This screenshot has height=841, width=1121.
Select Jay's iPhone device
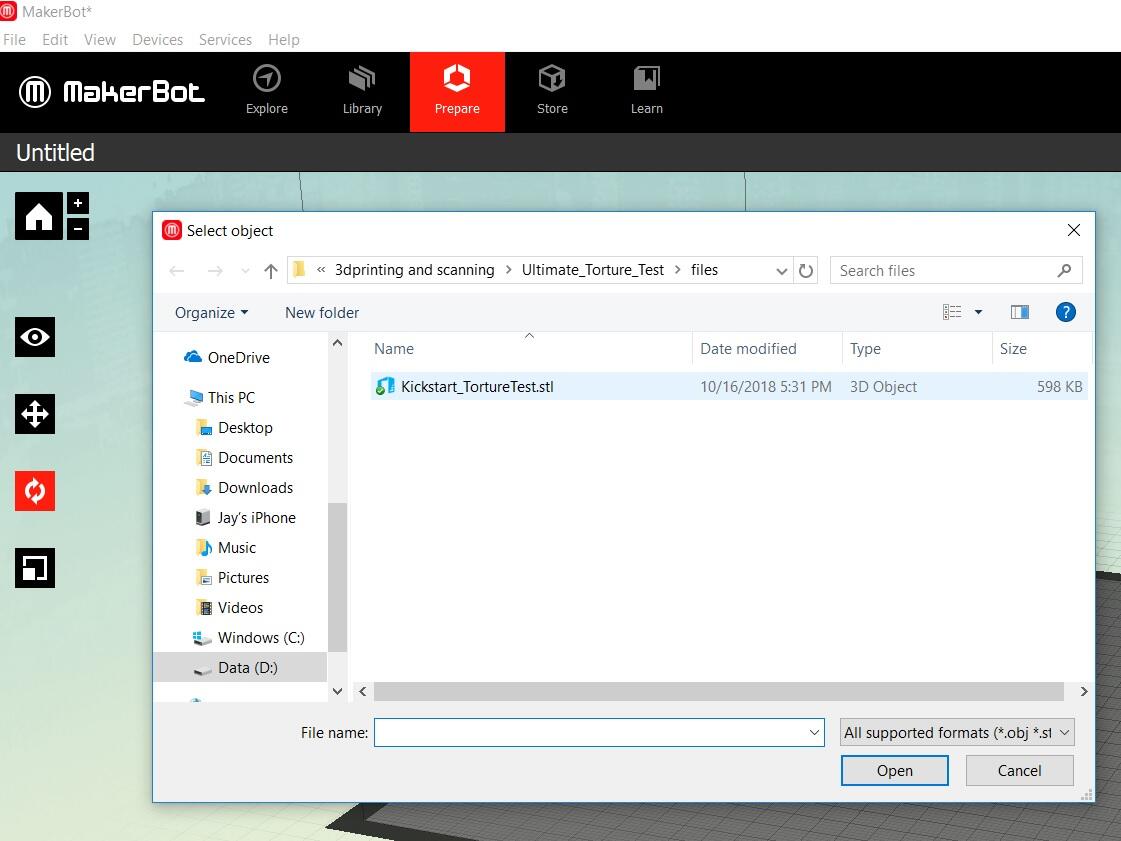tap(246, 518)
